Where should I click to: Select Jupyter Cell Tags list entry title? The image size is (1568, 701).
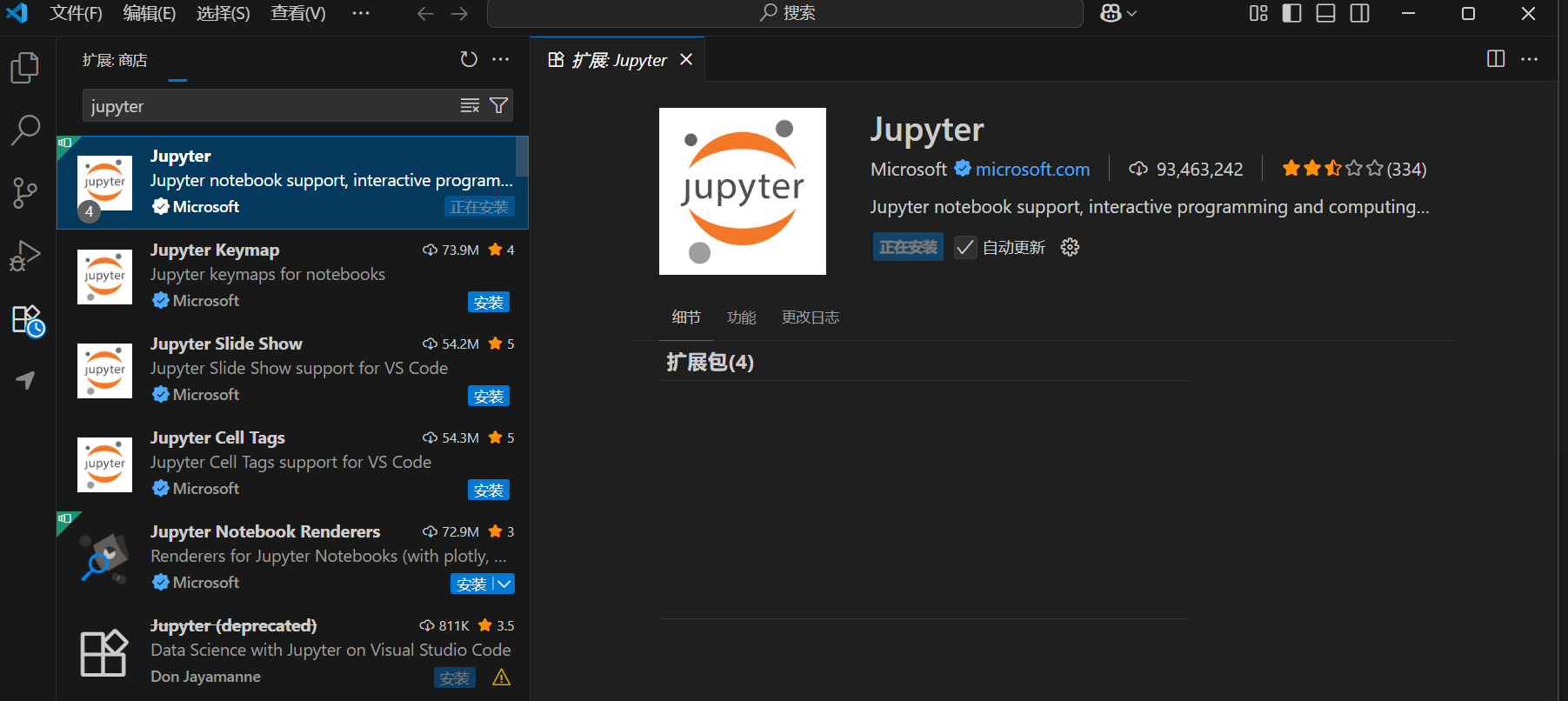click(x=217, y=437)
